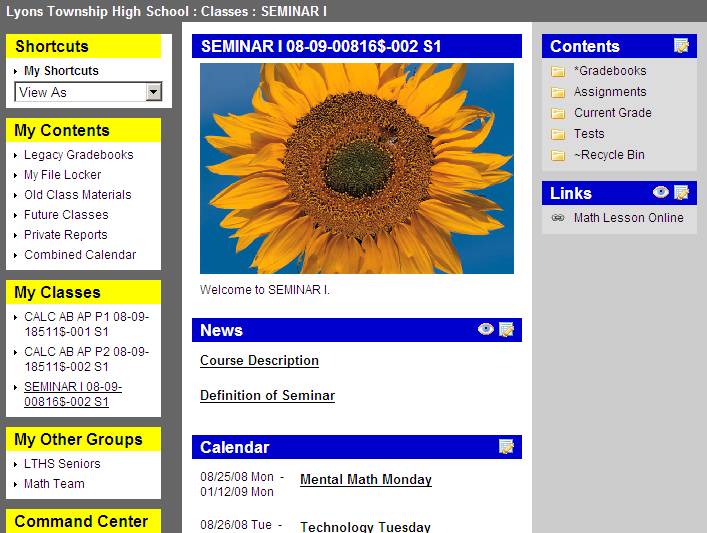
Task: Click the Lyons Township High School breadcrumb
Action: coord(97,11)
